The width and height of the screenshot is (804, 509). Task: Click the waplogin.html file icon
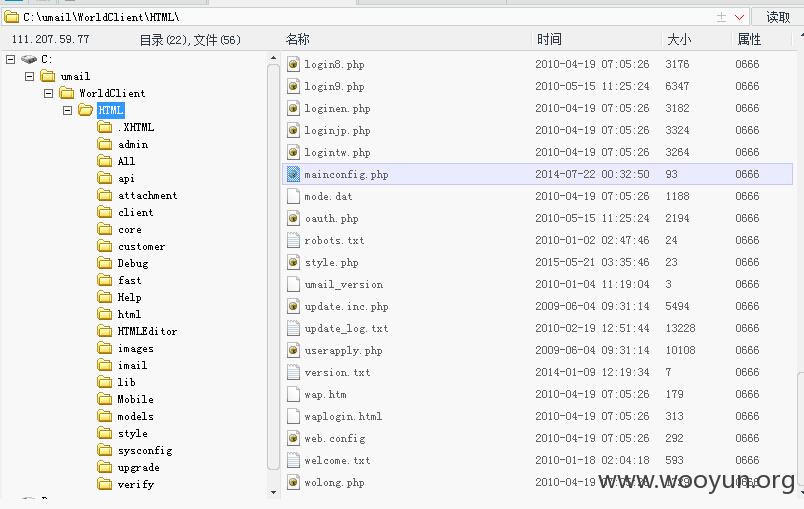293,417
